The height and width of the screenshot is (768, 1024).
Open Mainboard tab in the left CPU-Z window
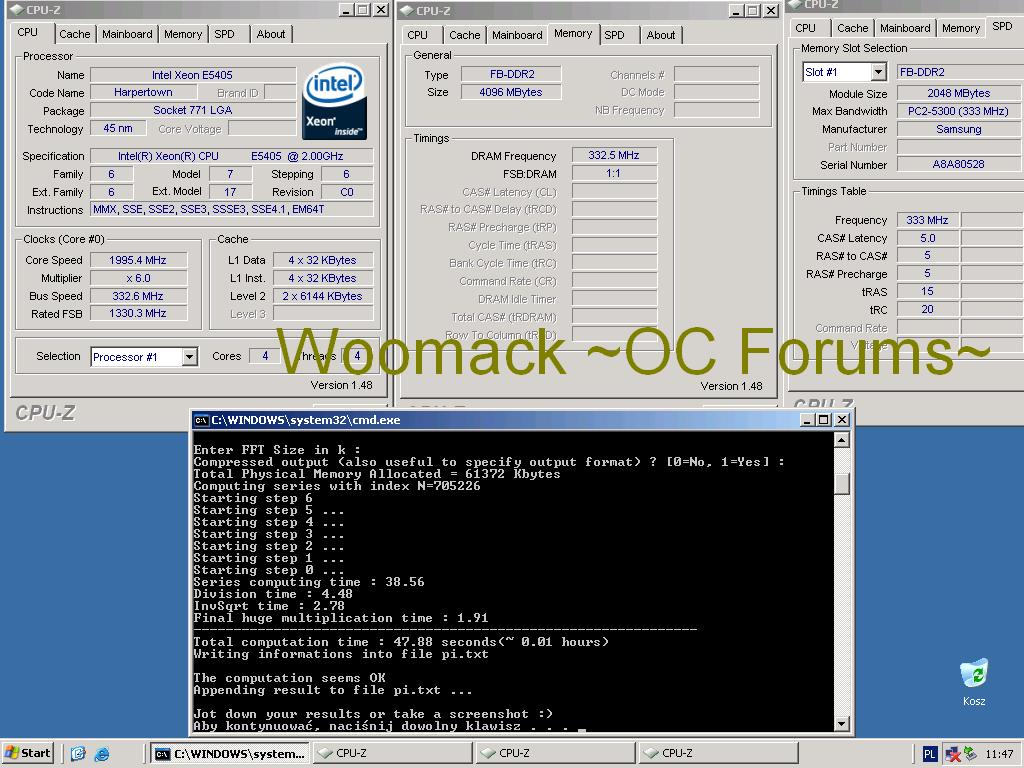click(x=127, y=34)
